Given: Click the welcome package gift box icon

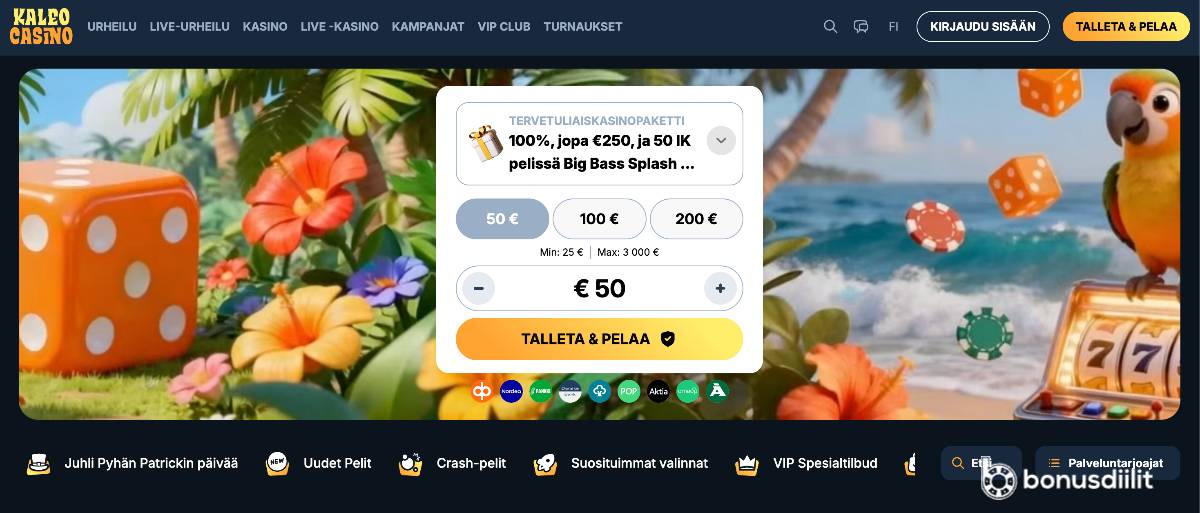Looking at the screenshot, I should tap(486, 144).
